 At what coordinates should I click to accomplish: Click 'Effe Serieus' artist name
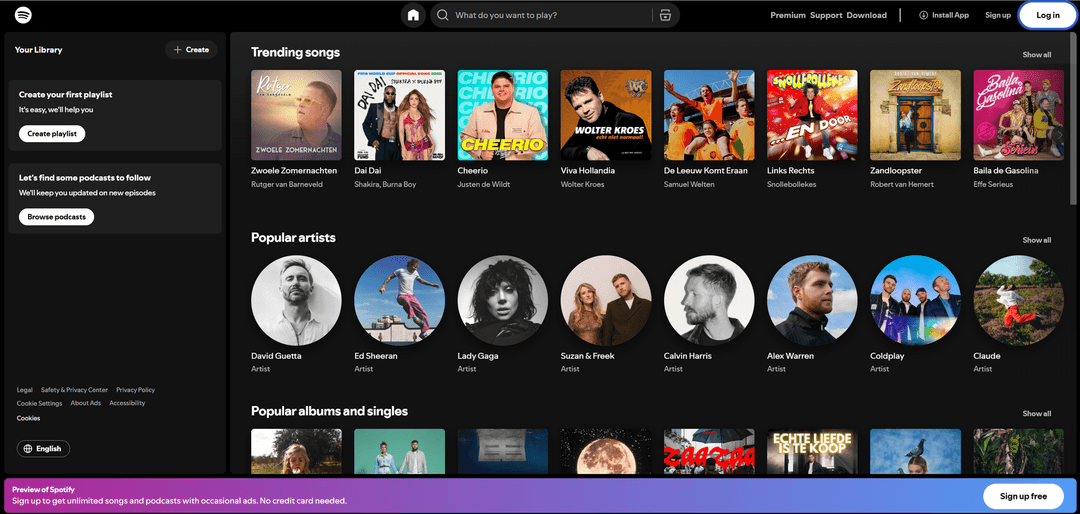coord(993,184)
